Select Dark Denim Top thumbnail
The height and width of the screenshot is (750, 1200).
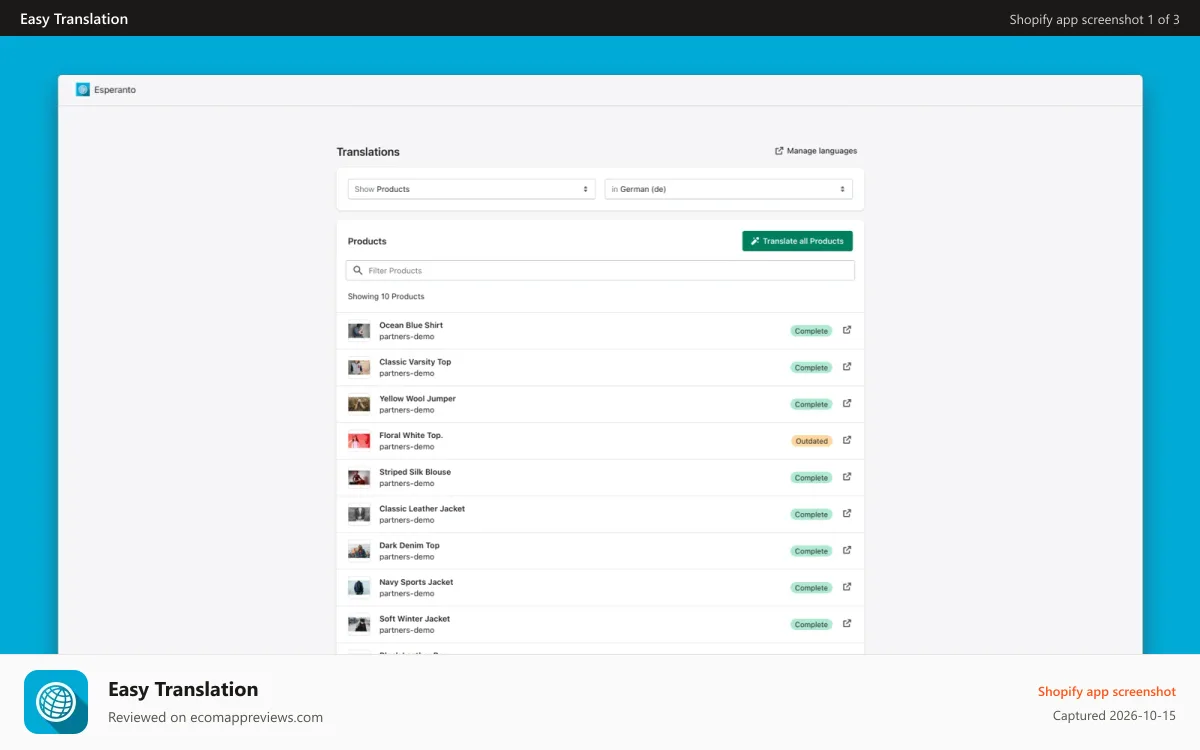point(359,551)
